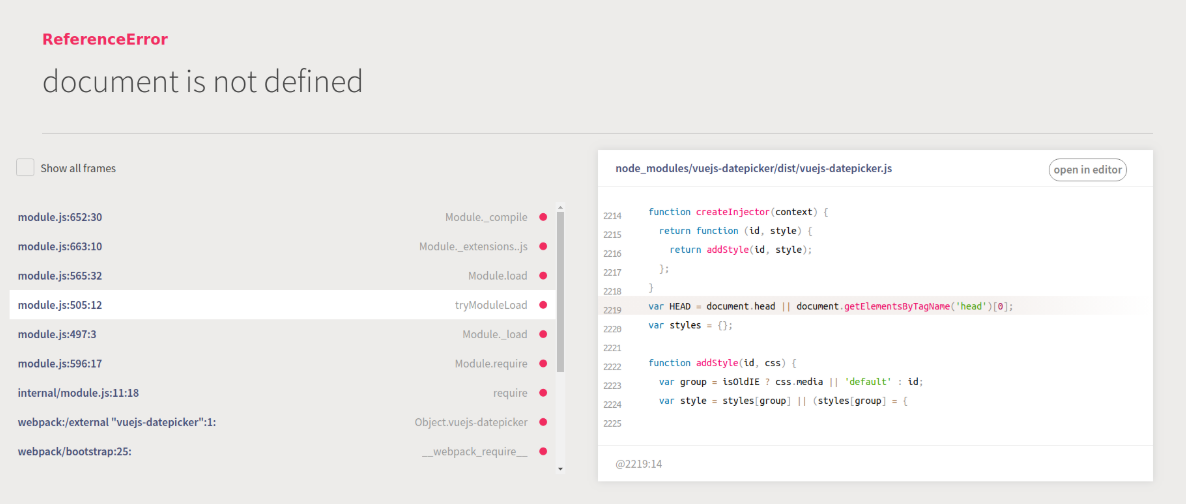Click the red dot beside Object.vuejs-datepicker
1186x504 pixels.
(x=542, y=422)
